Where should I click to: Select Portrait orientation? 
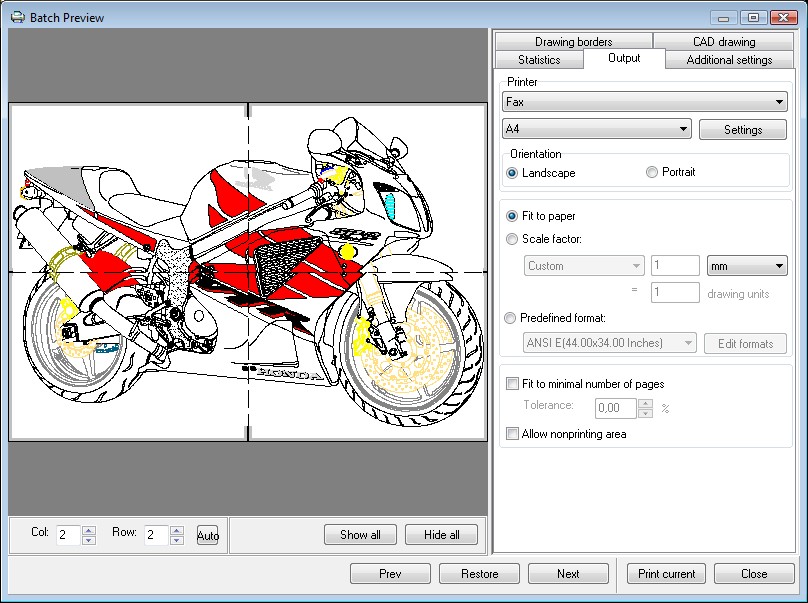[653, 173]
